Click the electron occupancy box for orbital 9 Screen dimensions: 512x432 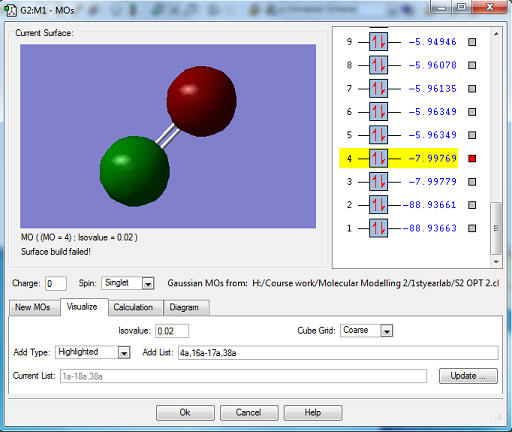pos(378,42)
